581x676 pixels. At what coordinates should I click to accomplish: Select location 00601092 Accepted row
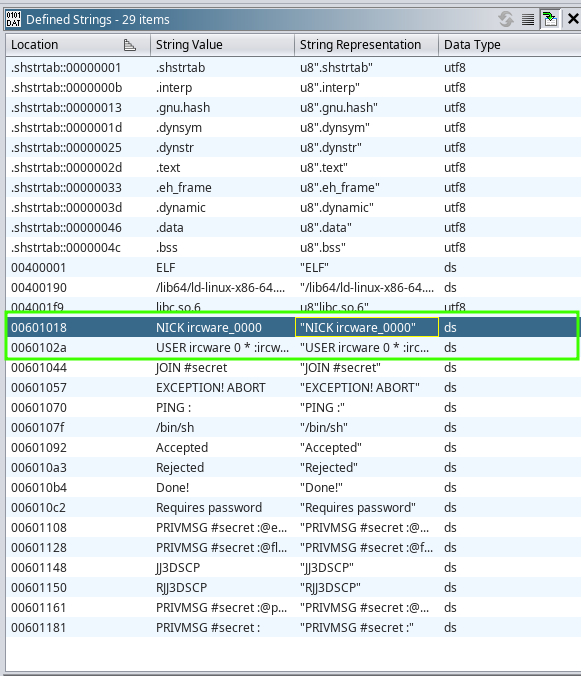point(293,448)
